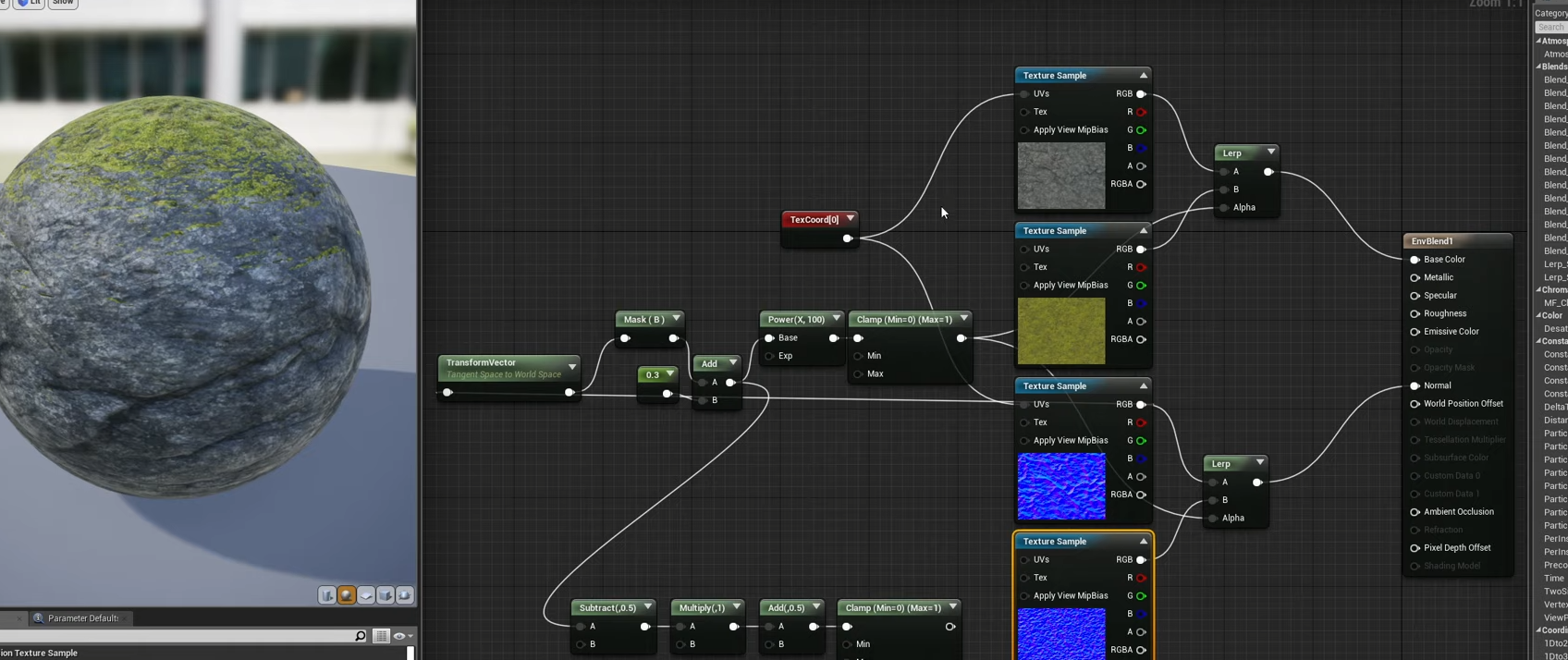This screenshot has height=660, width=1568.
Task: Click the Pixel Depth Offset input pin
Action: (1415, 548)
